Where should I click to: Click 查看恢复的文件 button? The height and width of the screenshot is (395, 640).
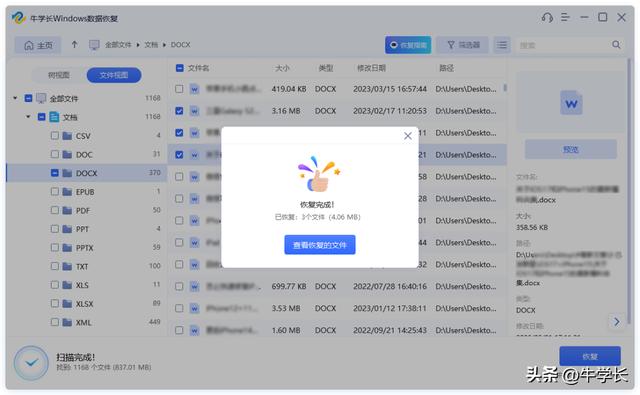[320, 245]
